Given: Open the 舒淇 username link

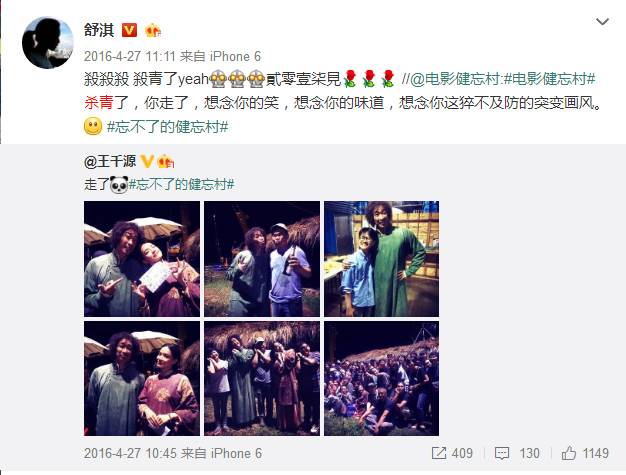Looking at the screenshot, I should pyautogui.click(x=99, y=30).
